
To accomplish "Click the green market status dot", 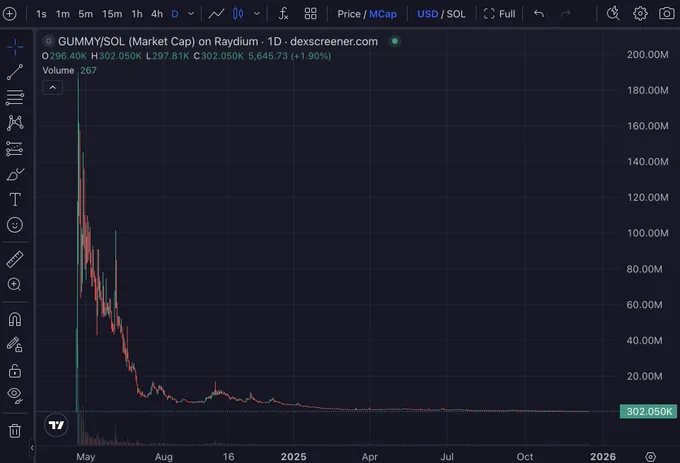I will click(x=395, y=41).
